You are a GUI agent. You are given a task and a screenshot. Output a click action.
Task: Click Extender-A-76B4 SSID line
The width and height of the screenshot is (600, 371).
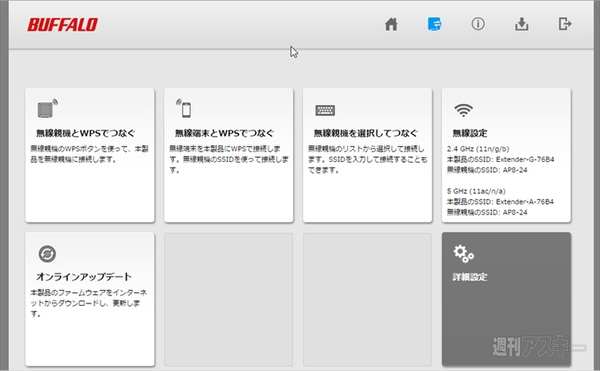500,202
